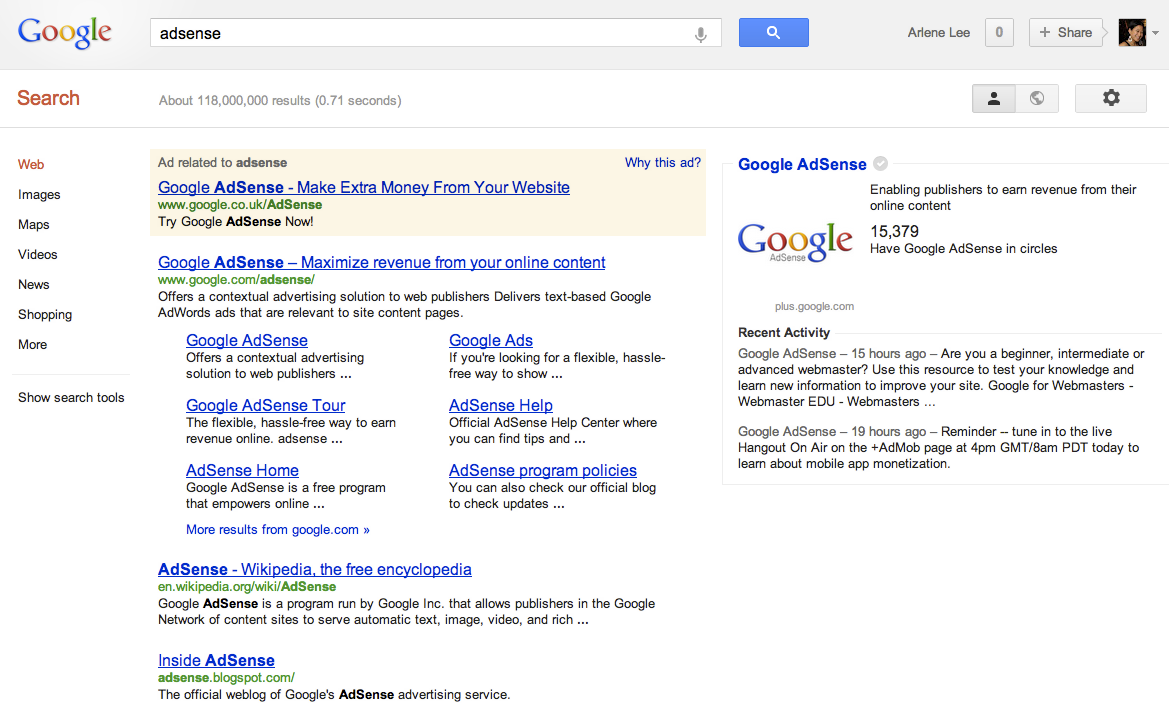Screen dimensions: 1169x712
Task: Select the News search category
Action: [x=34, y=285]
